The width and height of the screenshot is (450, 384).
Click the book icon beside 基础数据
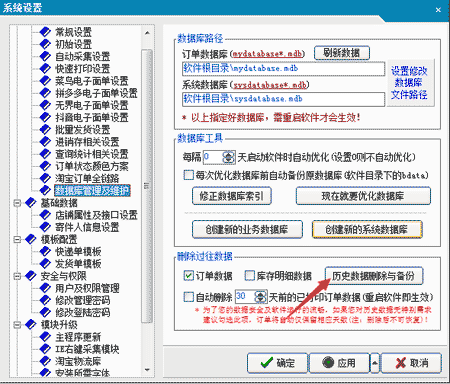click(x=31, y=203)
